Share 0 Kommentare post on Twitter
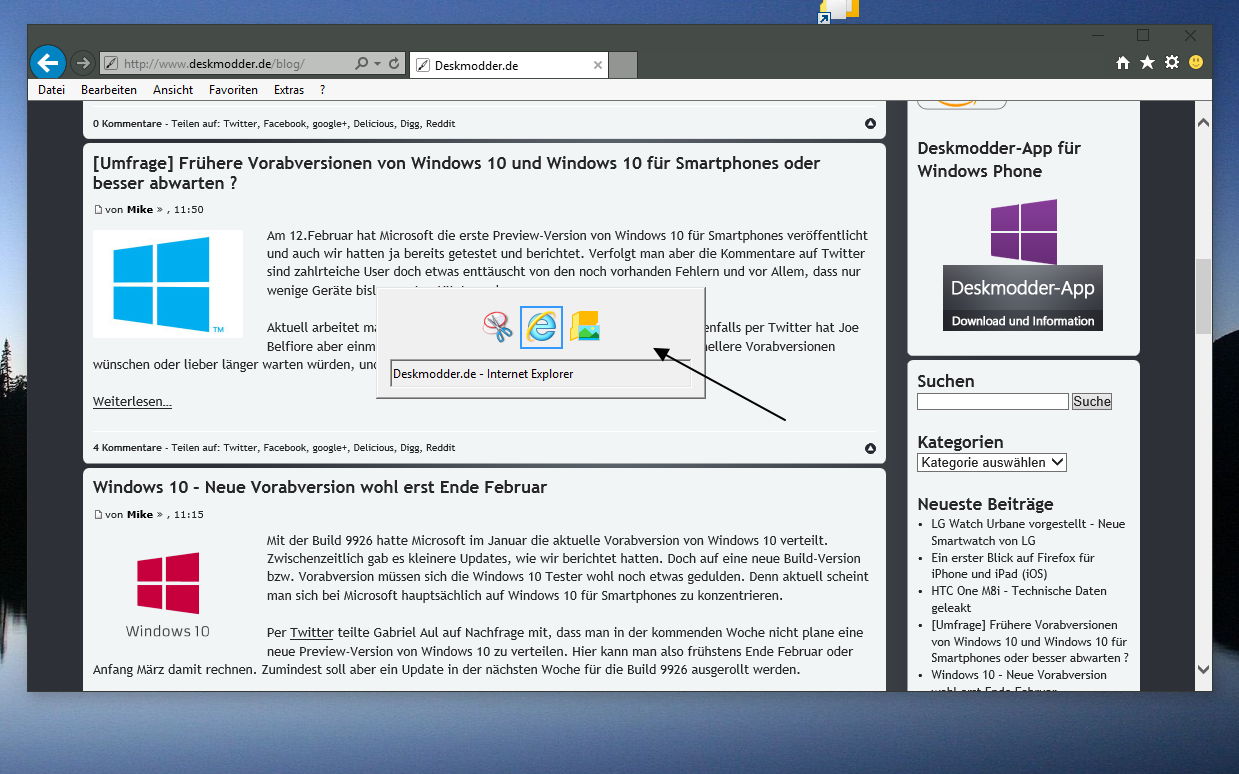 pyautogui.click(x=240, y=124)
